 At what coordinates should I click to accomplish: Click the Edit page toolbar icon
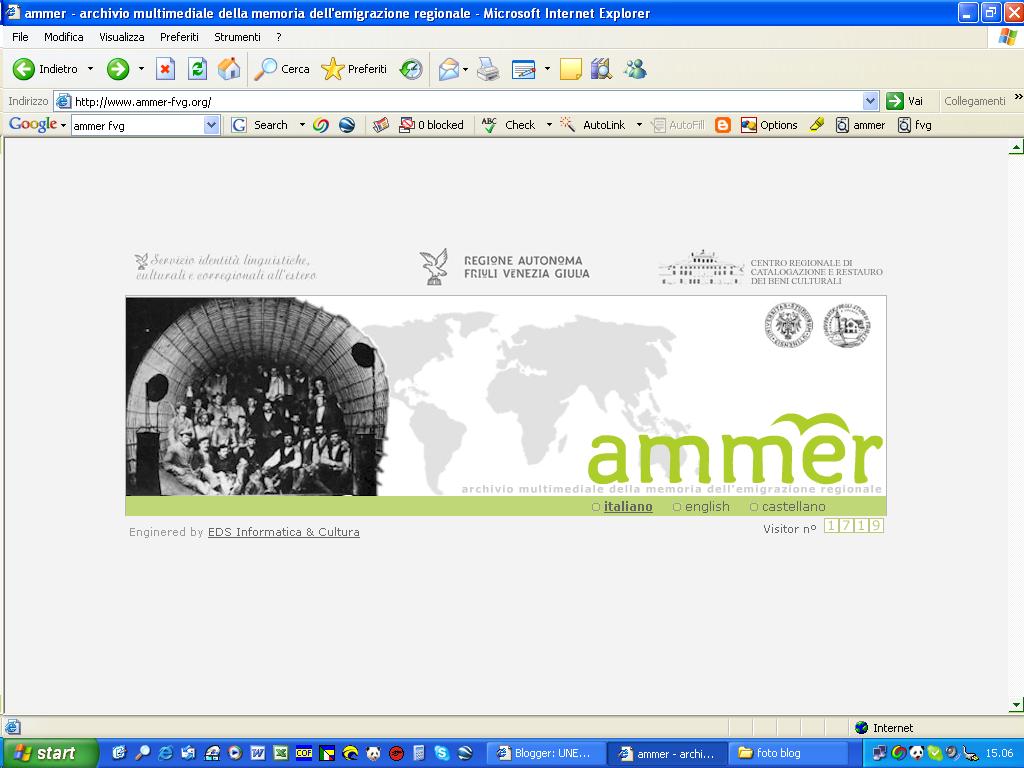pos(524,69)
